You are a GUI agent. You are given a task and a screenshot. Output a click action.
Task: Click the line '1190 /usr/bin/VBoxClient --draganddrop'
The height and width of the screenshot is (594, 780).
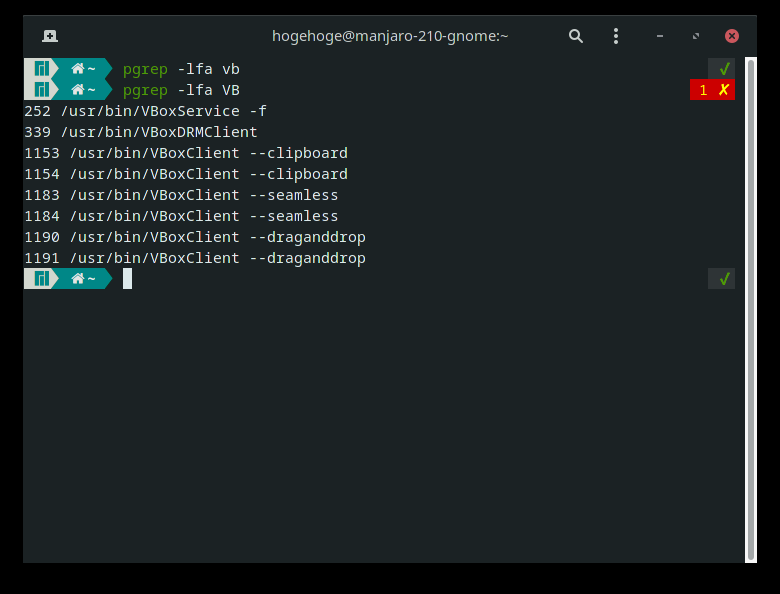tap(195, 237)
